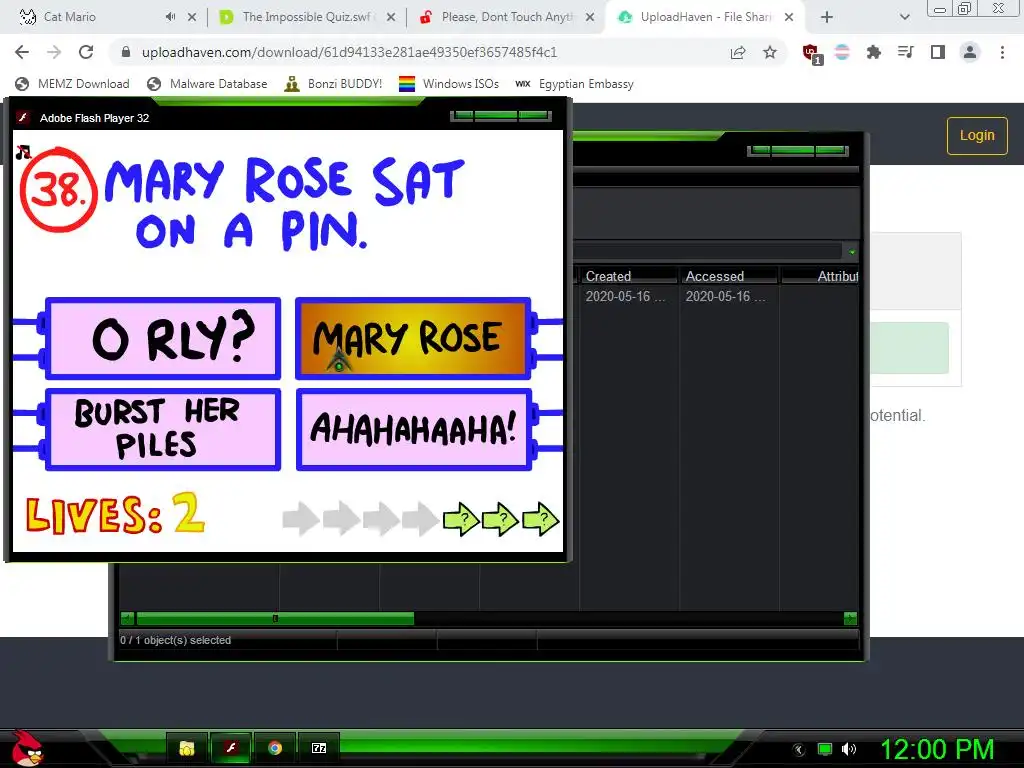Go back to the previous page
Image resolution: width=1024 pixels, height=768 pixels.
pos(22,52)
